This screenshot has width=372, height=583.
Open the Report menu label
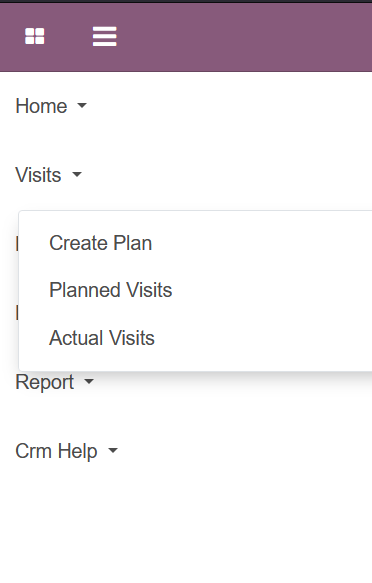[x=45, y=382]
